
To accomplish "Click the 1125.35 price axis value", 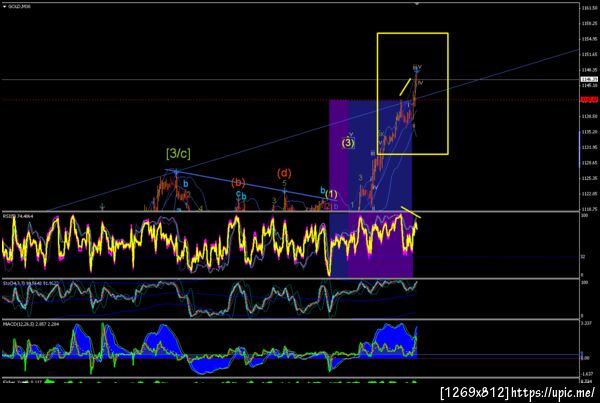I will (589, 178).
